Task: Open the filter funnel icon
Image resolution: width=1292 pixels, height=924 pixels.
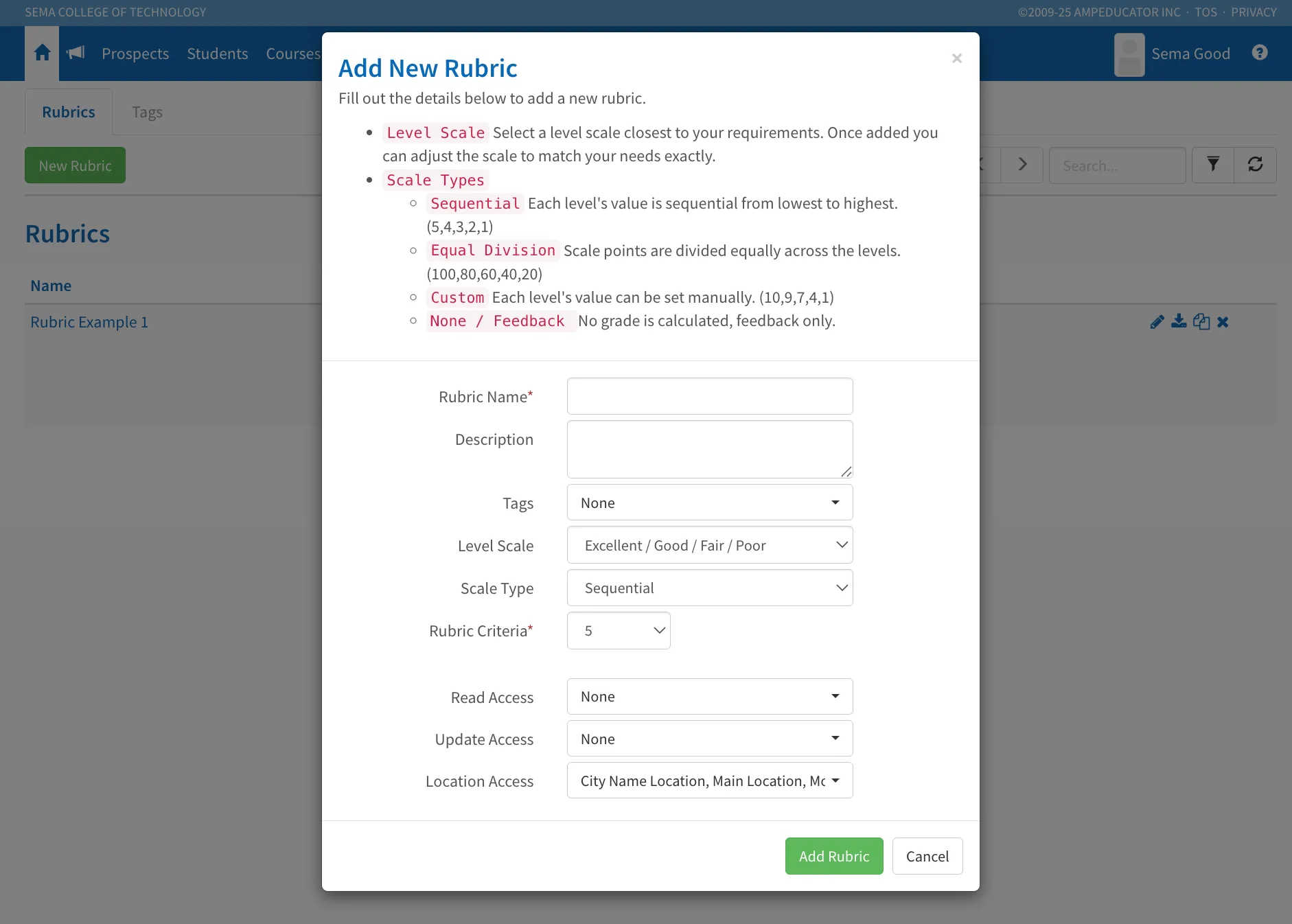Action: pos(1213,165)
